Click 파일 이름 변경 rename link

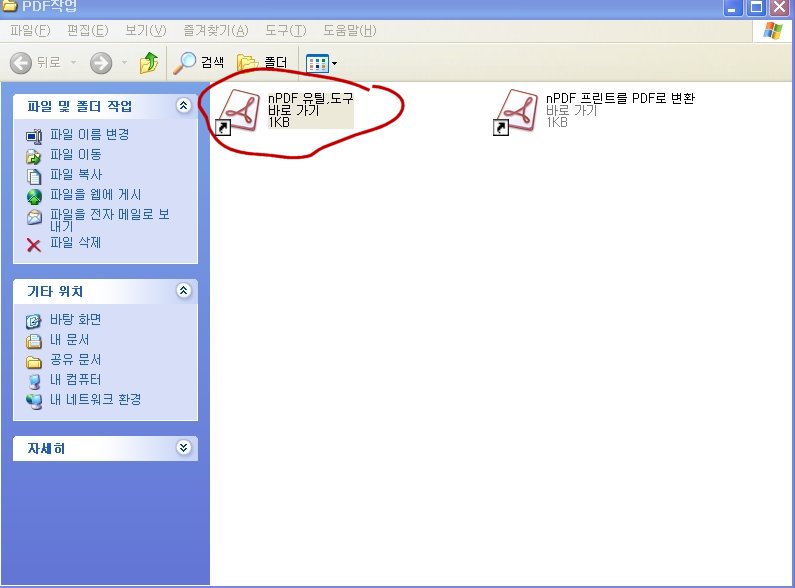(x=89, y=134)
